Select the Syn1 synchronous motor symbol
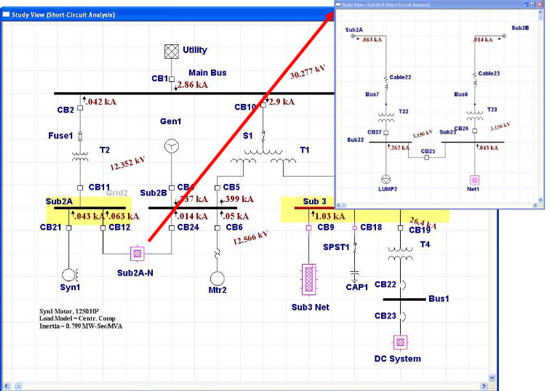Screen dimensions: 551x391 pos(69,275)
